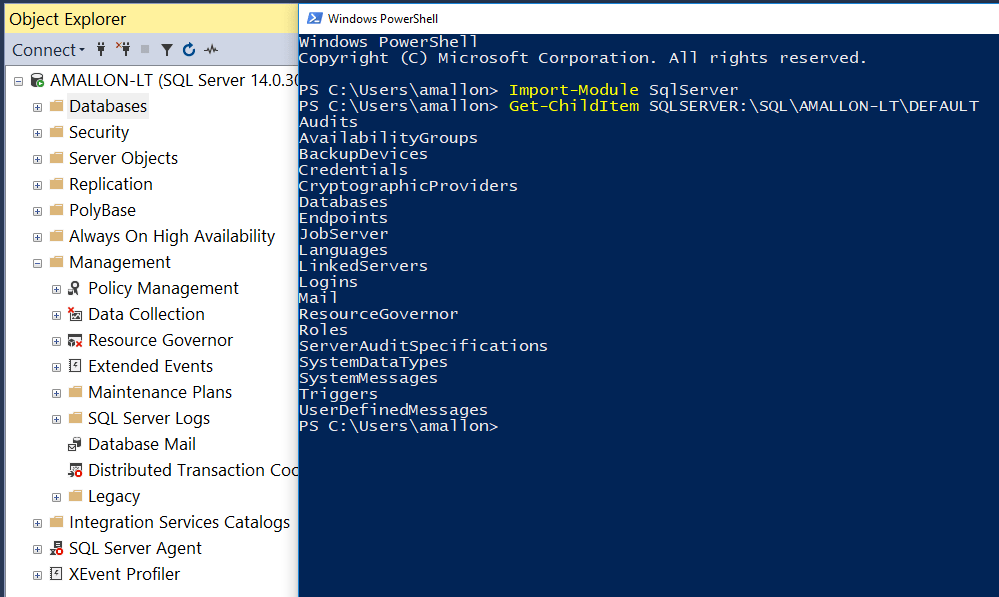Click the Filter icon in Object Explorer toolbar

[168, 49]
